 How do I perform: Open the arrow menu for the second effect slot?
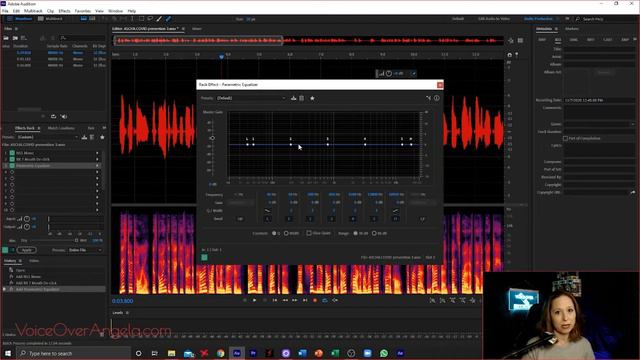[x=97, y=159]
